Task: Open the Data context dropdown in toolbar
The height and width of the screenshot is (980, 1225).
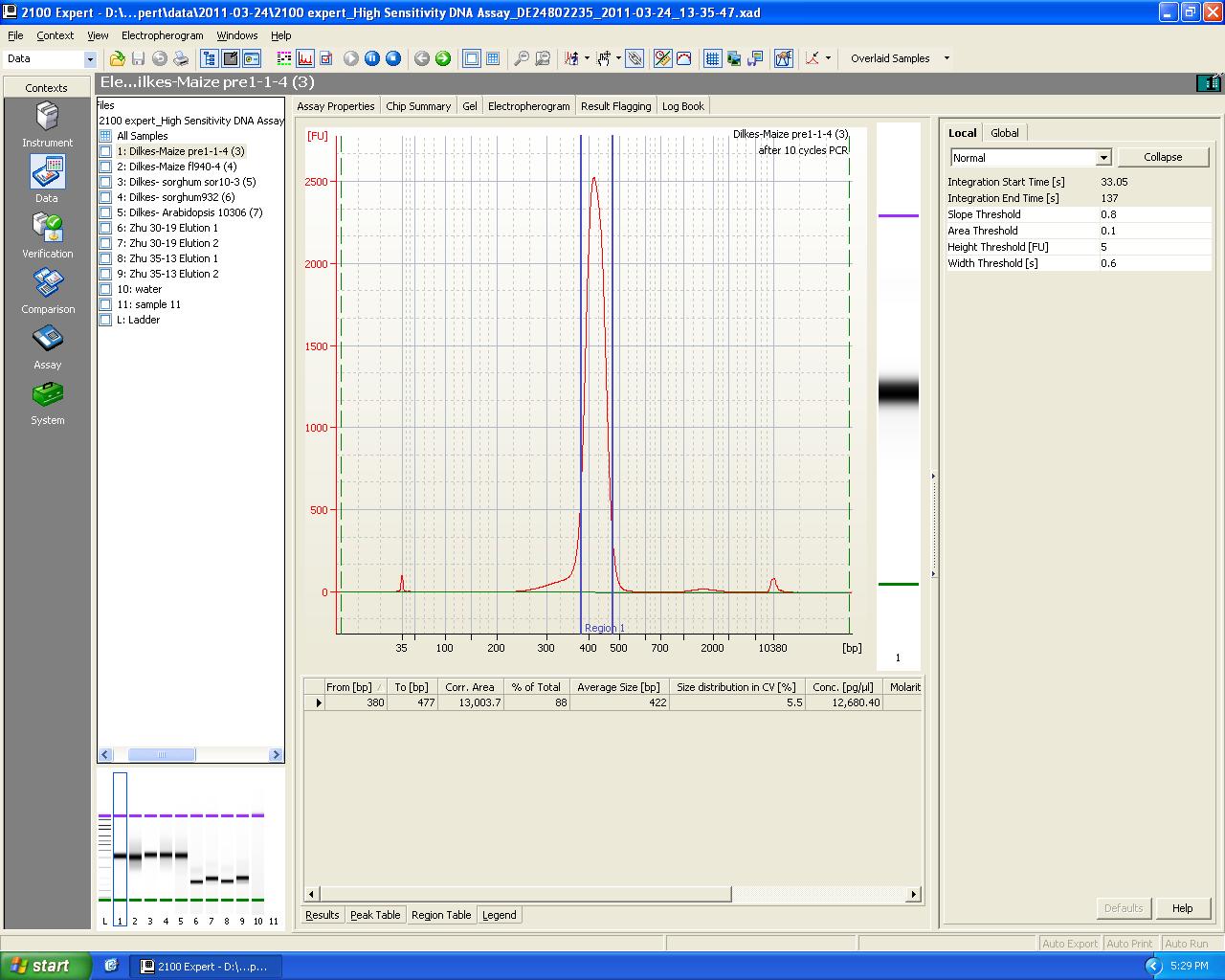Action: pos(90,59)
